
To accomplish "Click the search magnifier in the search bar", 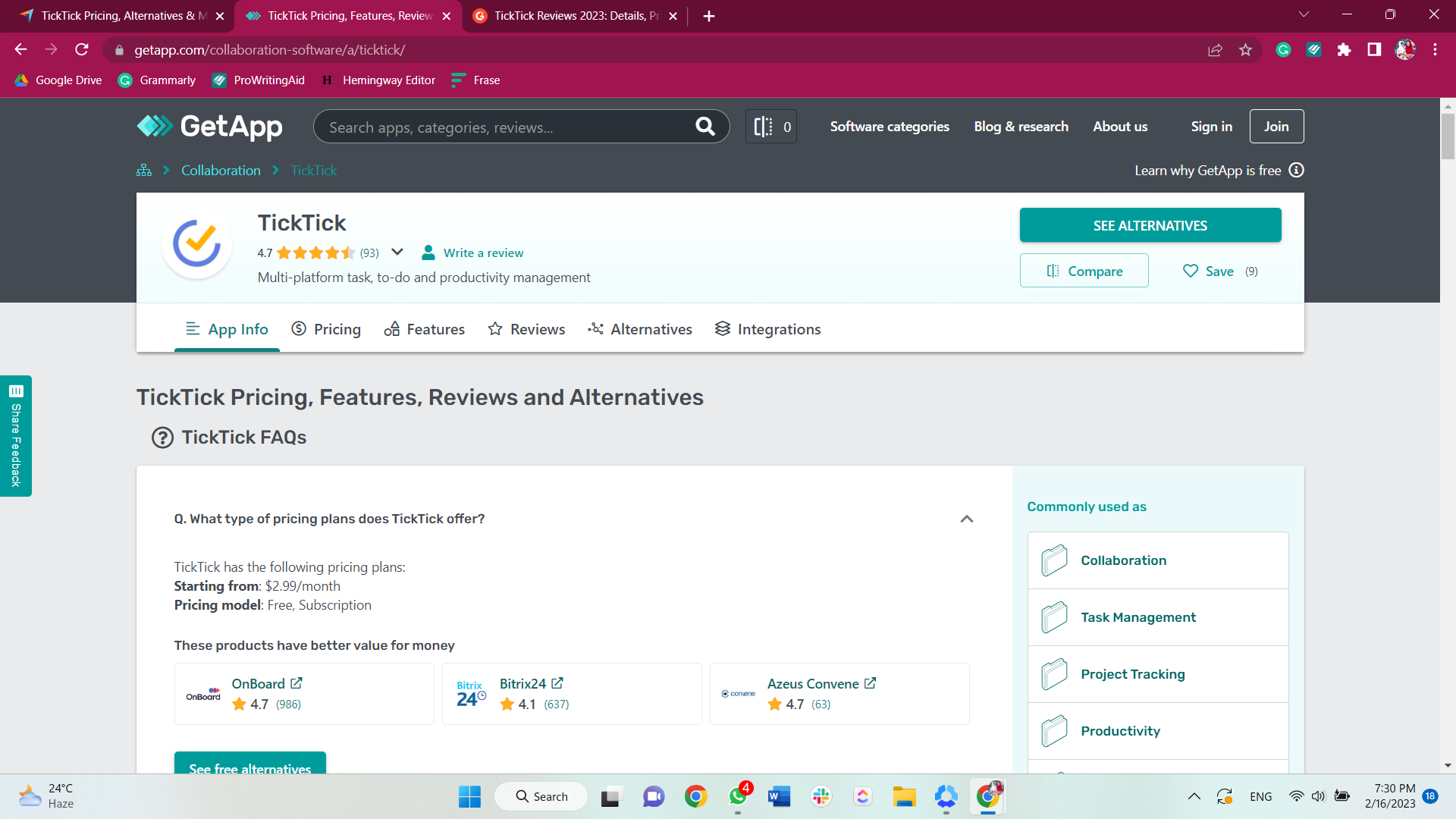I will pos(706,126).
